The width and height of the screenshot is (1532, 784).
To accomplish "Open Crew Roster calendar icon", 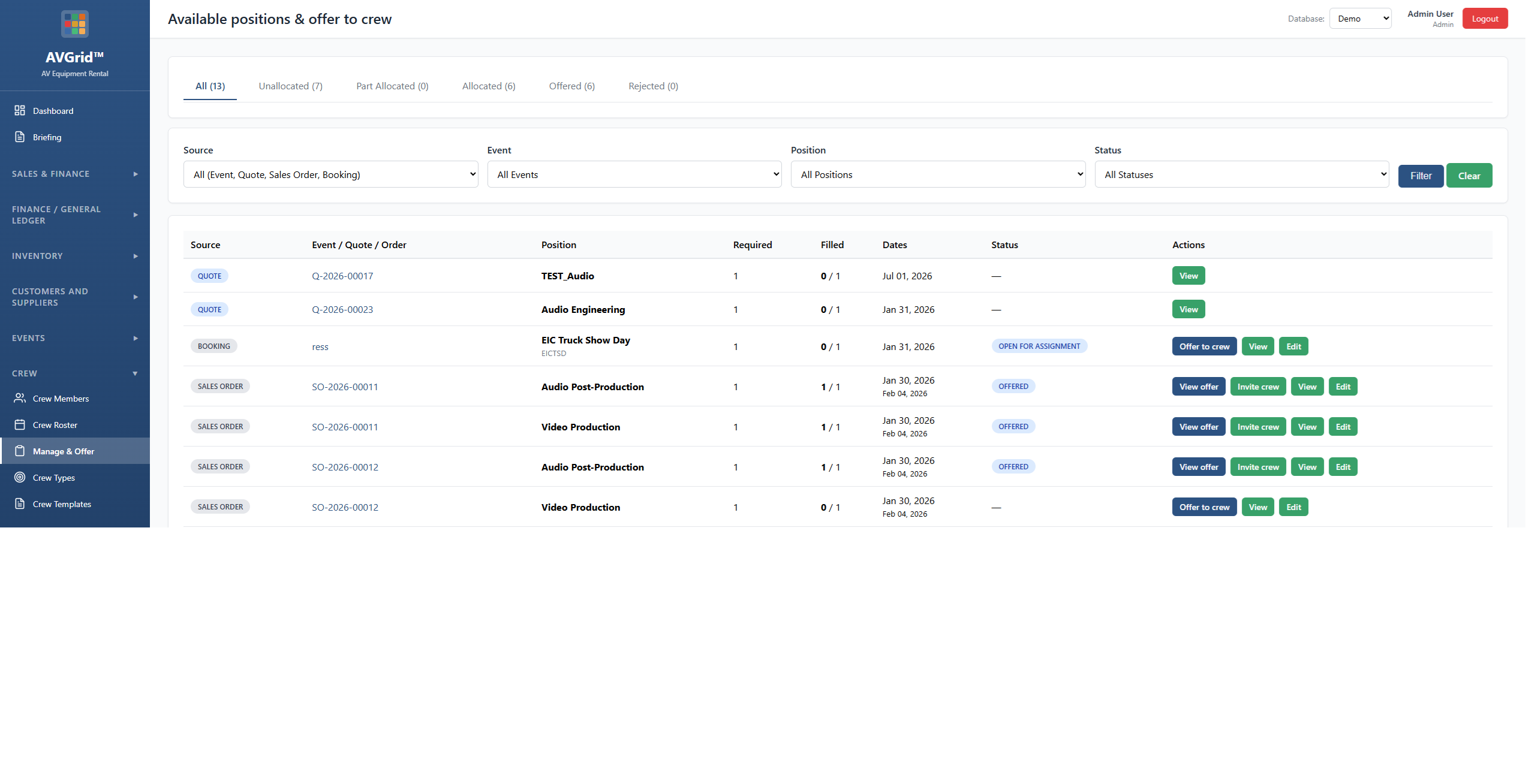I will [x=20, y=424].
